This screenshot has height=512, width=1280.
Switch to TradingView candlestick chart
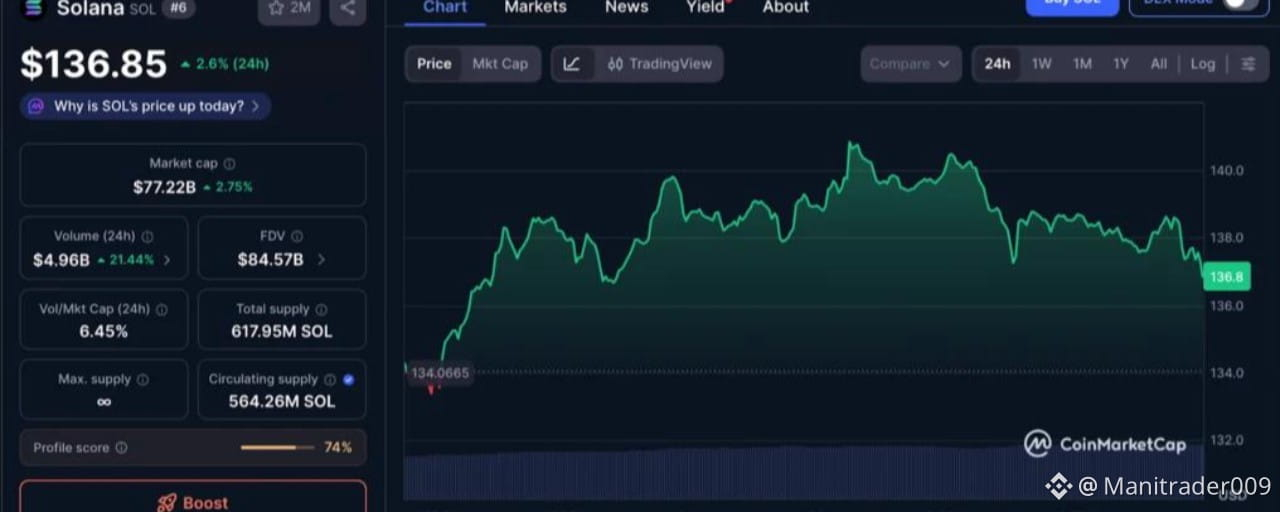click(x=660, y=64)
